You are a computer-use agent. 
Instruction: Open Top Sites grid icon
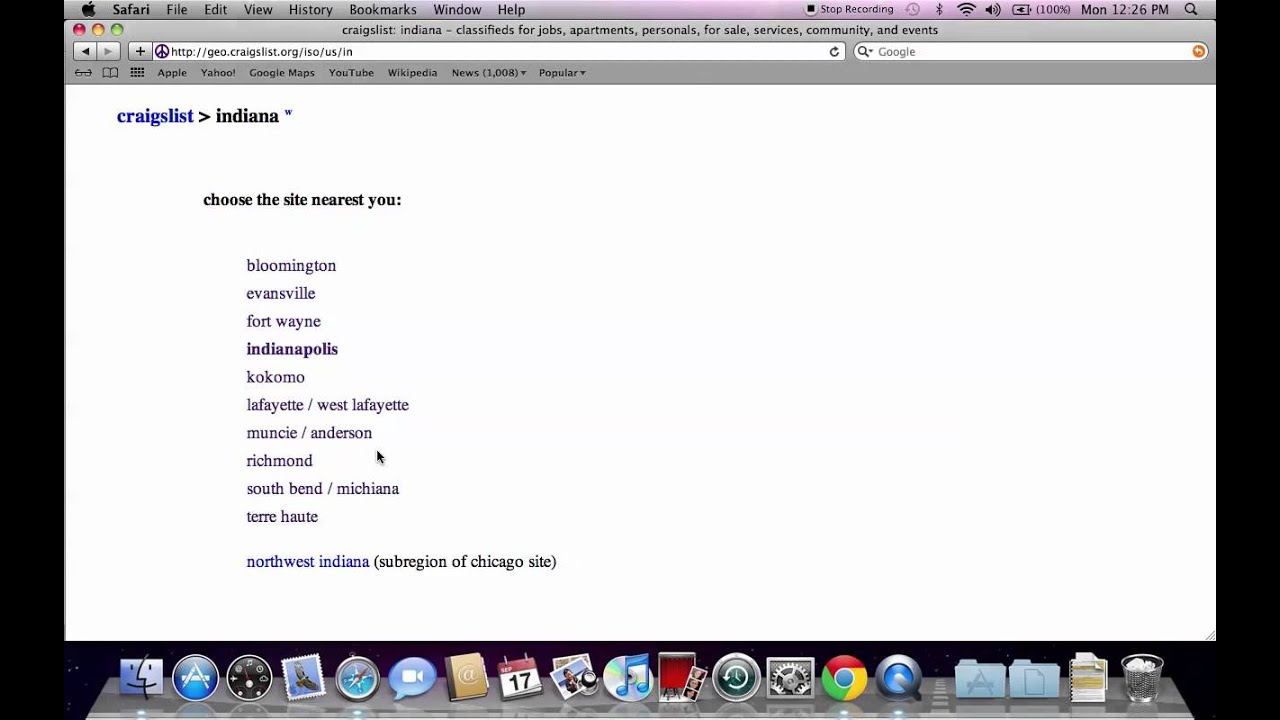pyautogui.click(x=137, y=73)
